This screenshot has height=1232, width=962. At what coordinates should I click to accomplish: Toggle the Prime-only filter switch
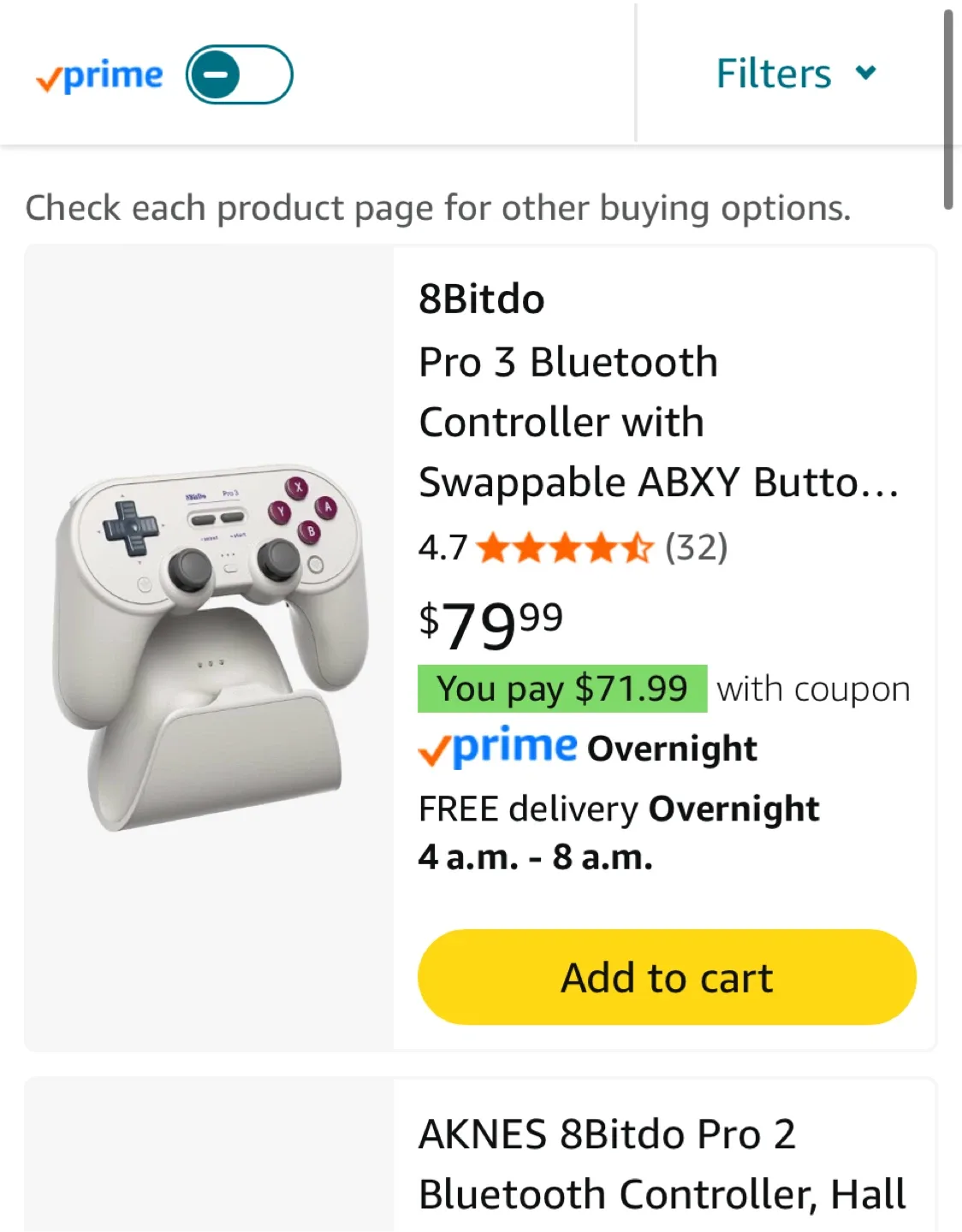pyautogui.click(x=239, y=74)
